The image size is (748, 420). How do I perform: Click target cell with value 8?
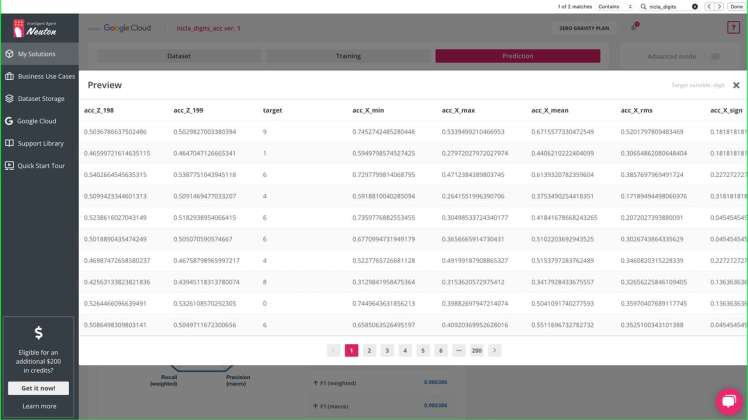265,282
